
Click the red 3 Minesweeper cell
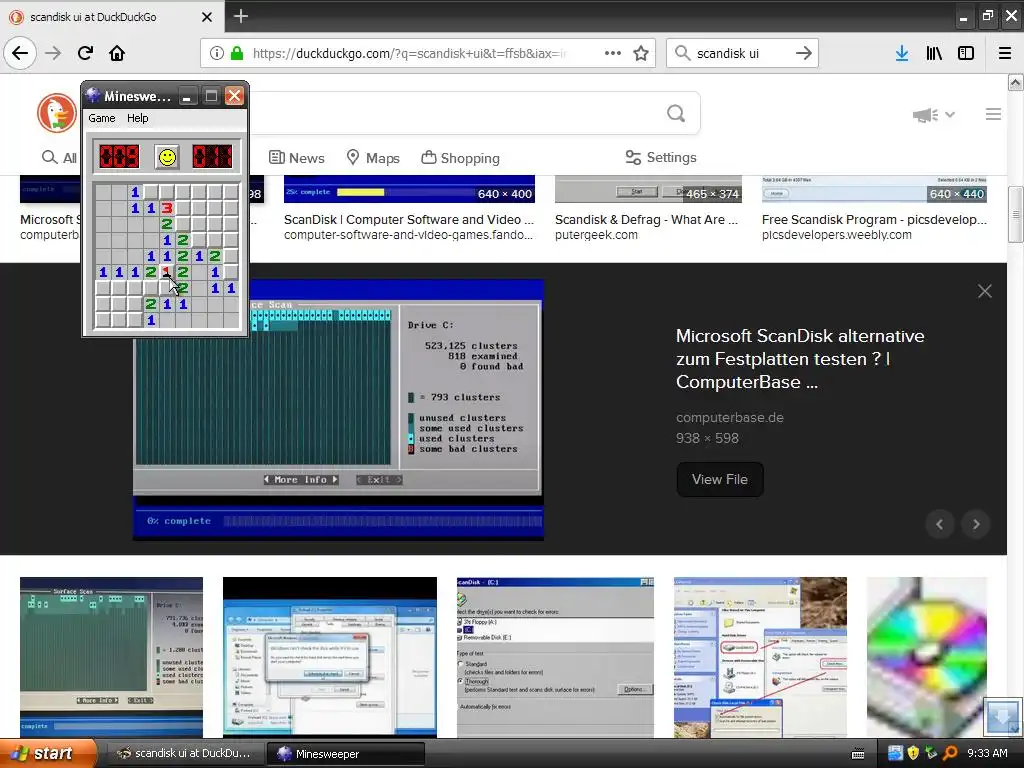coord(167,208)
